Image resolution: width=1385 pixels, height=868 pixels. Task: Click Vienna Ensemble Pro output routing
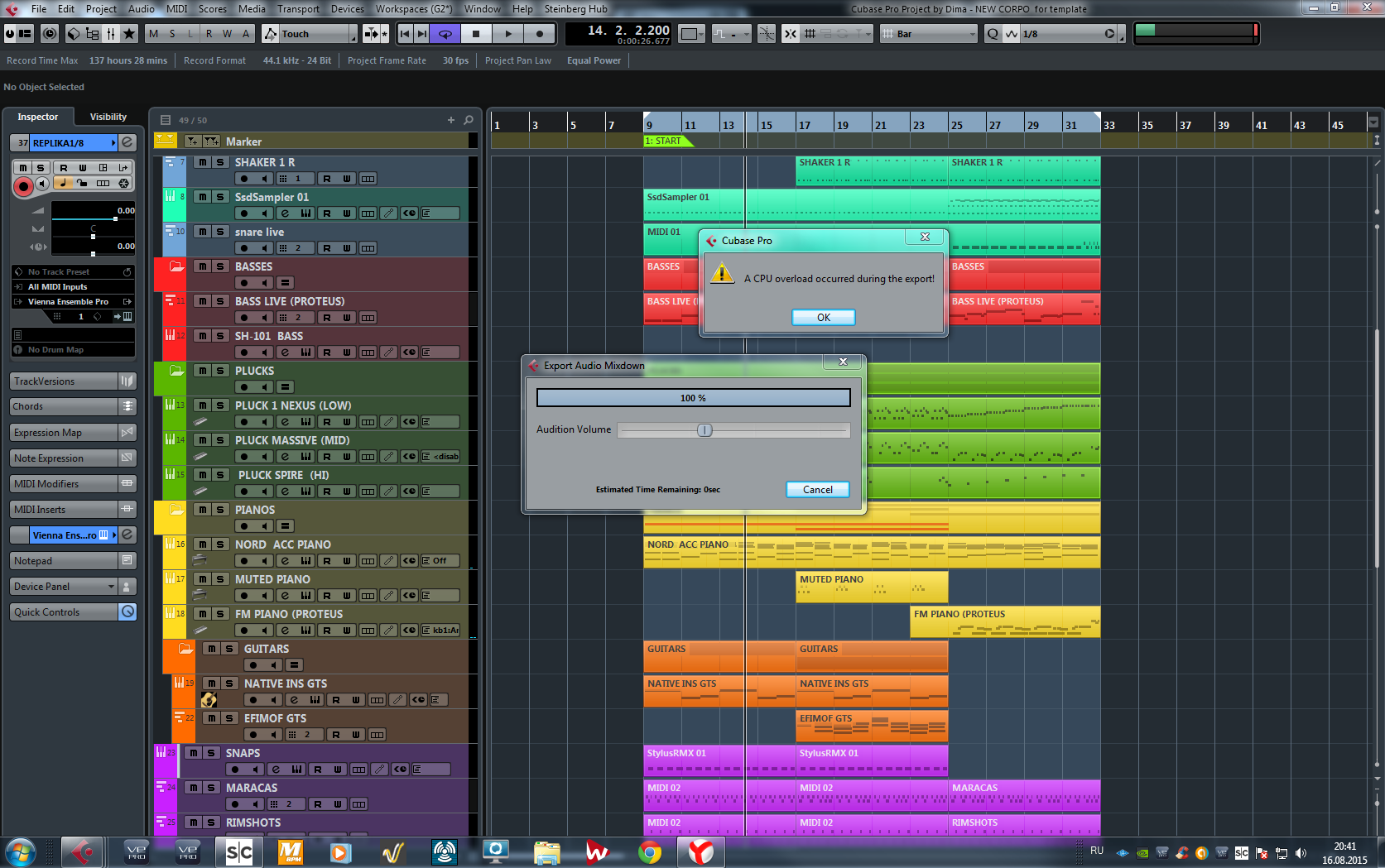73,302
